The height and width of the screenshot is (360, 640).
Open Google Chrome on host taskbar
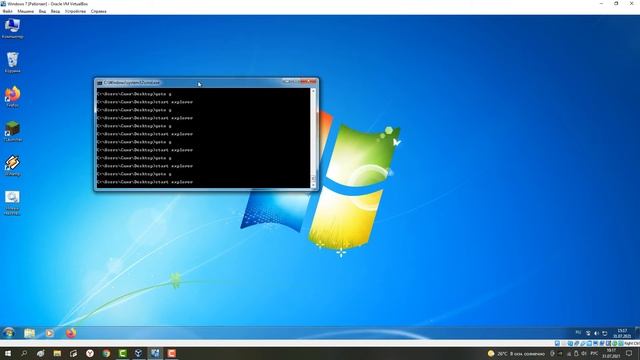[x=106, y=353]
